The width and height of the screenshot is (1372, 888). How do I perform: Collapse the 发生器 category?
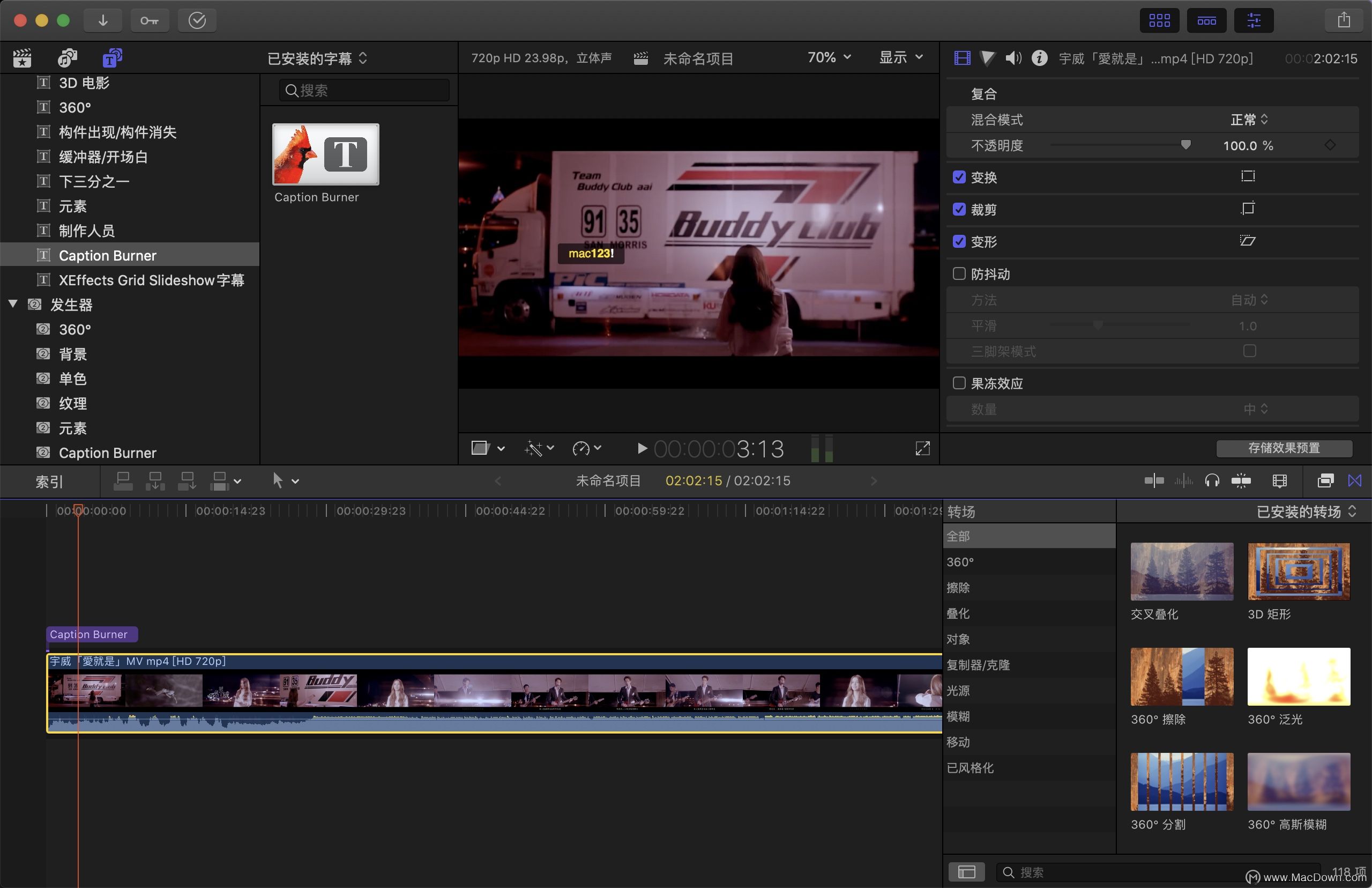coord(13,304)
